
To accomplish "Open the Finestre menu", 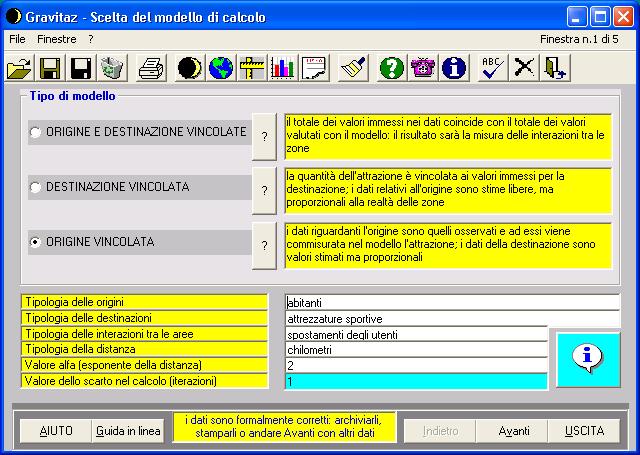I will click(x=56, y=38).
